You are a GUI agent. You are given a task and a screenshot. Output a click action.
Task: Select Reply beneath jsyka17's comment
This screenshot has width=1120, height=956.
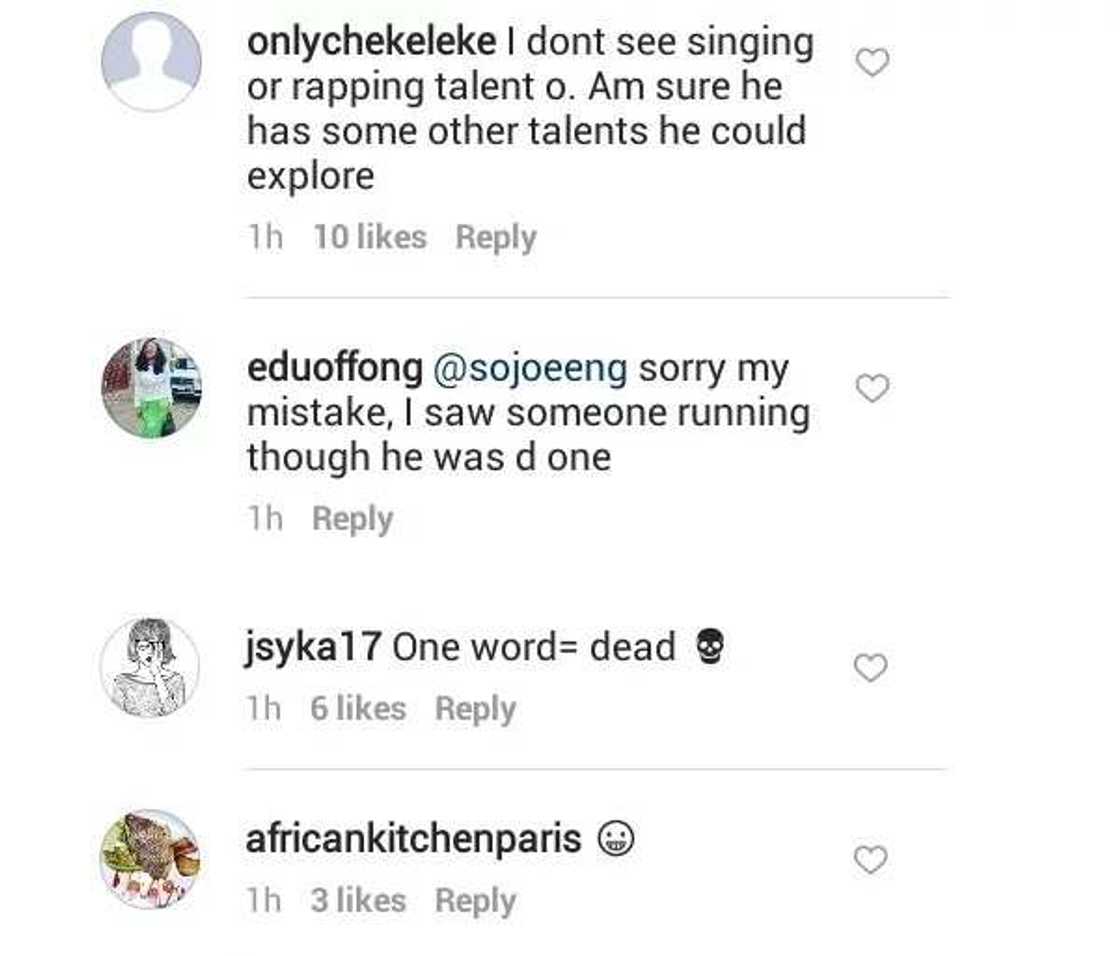pos(475,708)
